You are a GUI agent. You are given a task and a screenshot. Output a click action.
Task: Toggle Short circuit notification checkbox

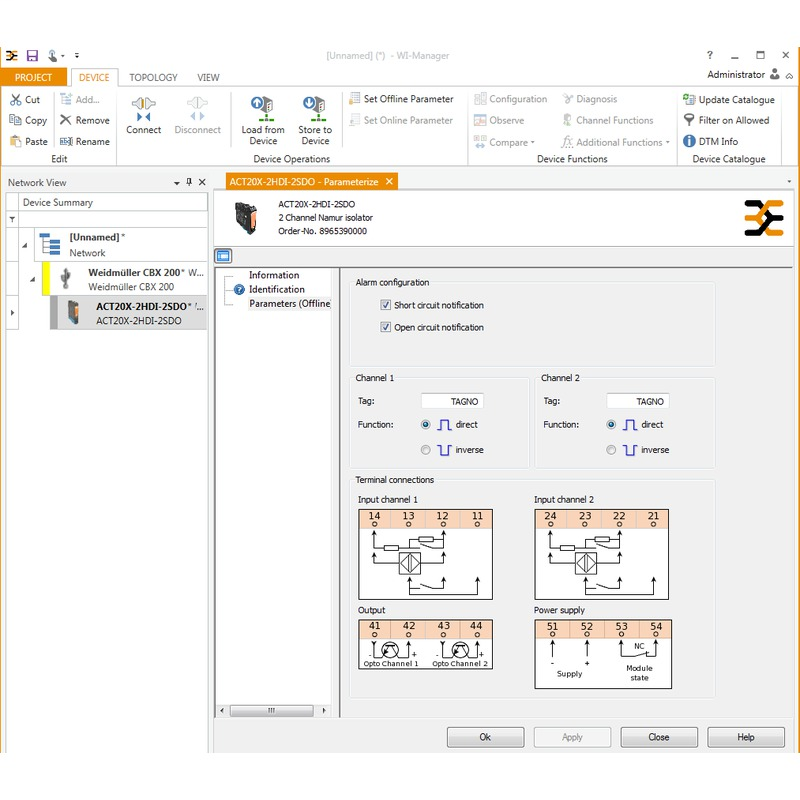click(x=386, y=305)
